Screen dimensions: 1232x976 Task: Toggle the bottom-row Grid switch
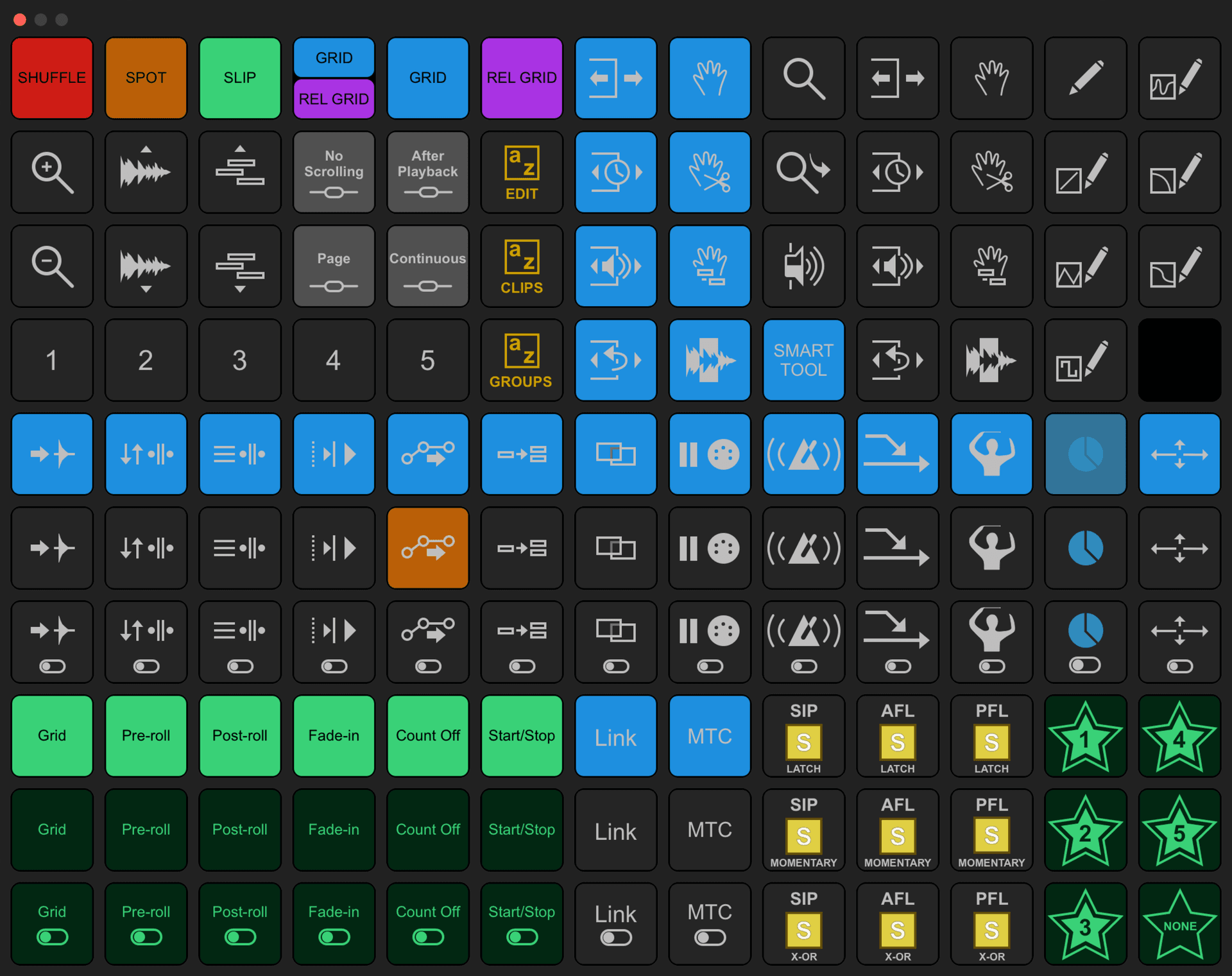click(x=52, y=924)
